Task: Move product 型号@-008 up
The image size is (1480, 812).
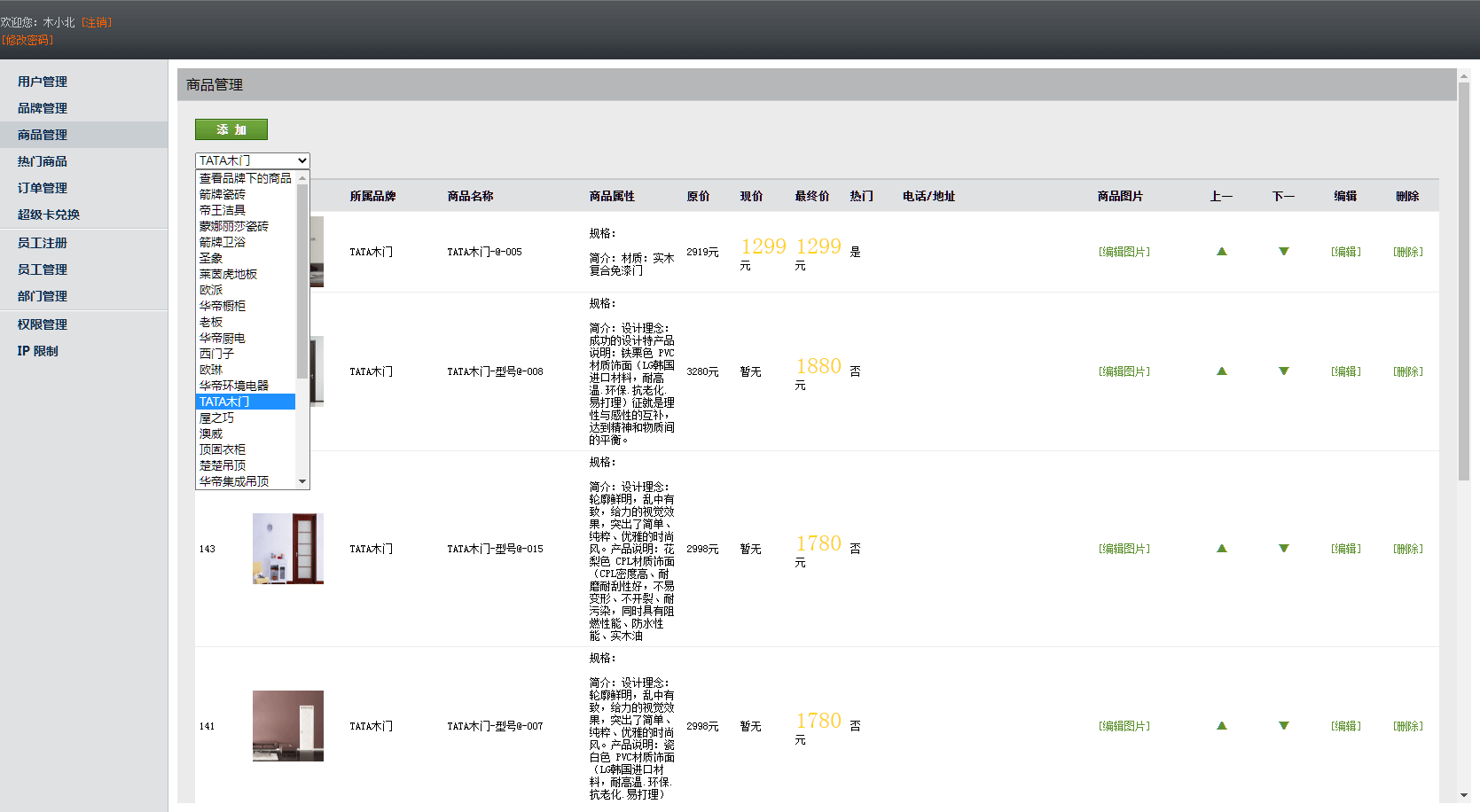Action: 1221,371
